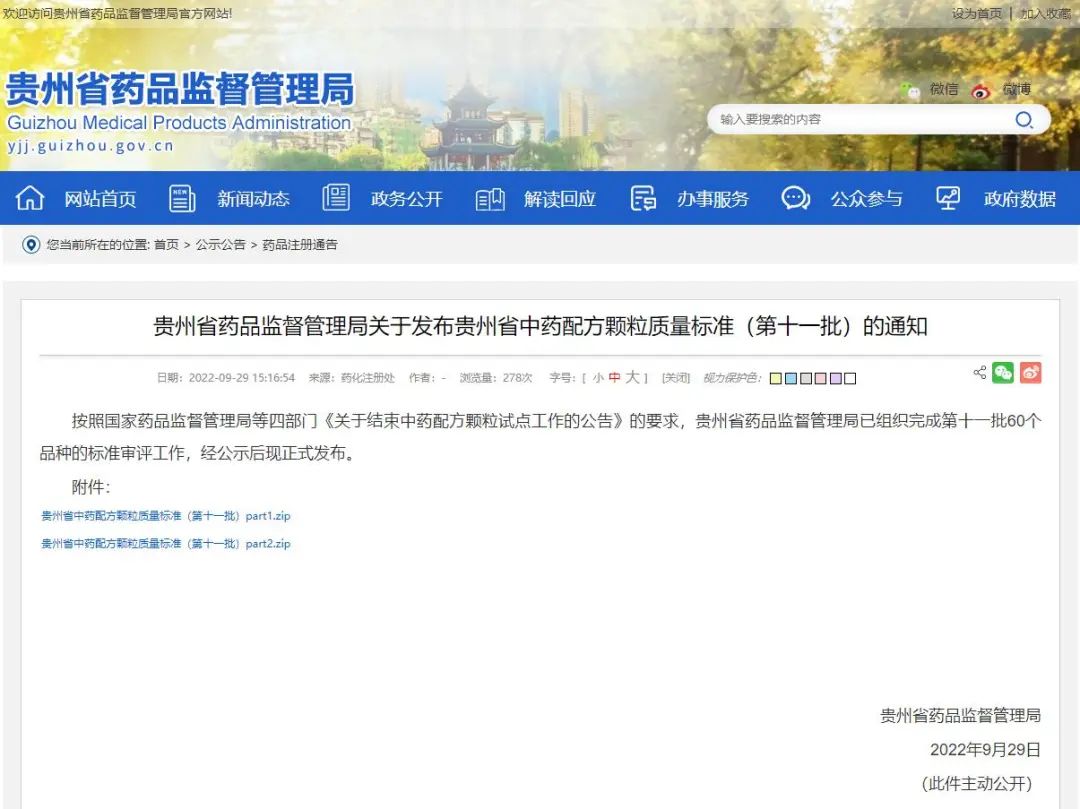Click the chat bubble icon beside 公众参与
This screenshot has width=1080, height=809.
click(x=795, y=198)
